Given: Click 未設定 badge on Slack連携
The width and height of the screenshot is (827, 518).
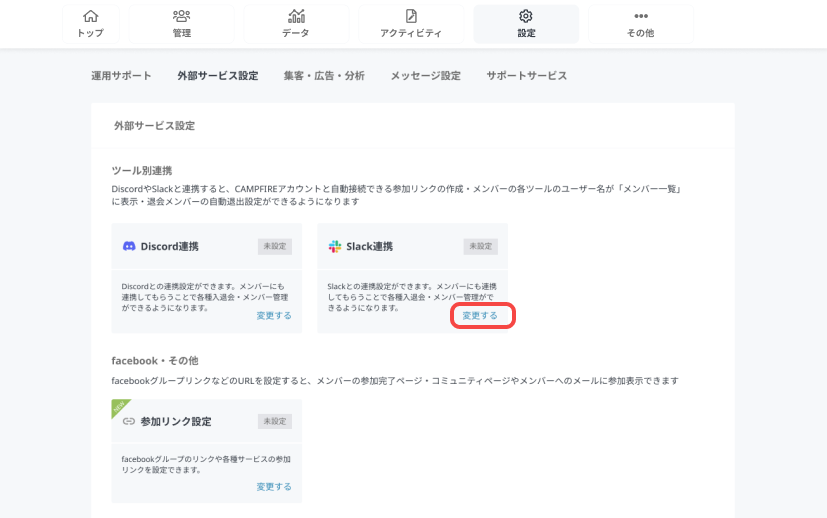Looking at the screenshot, I should tap(480, 246).
